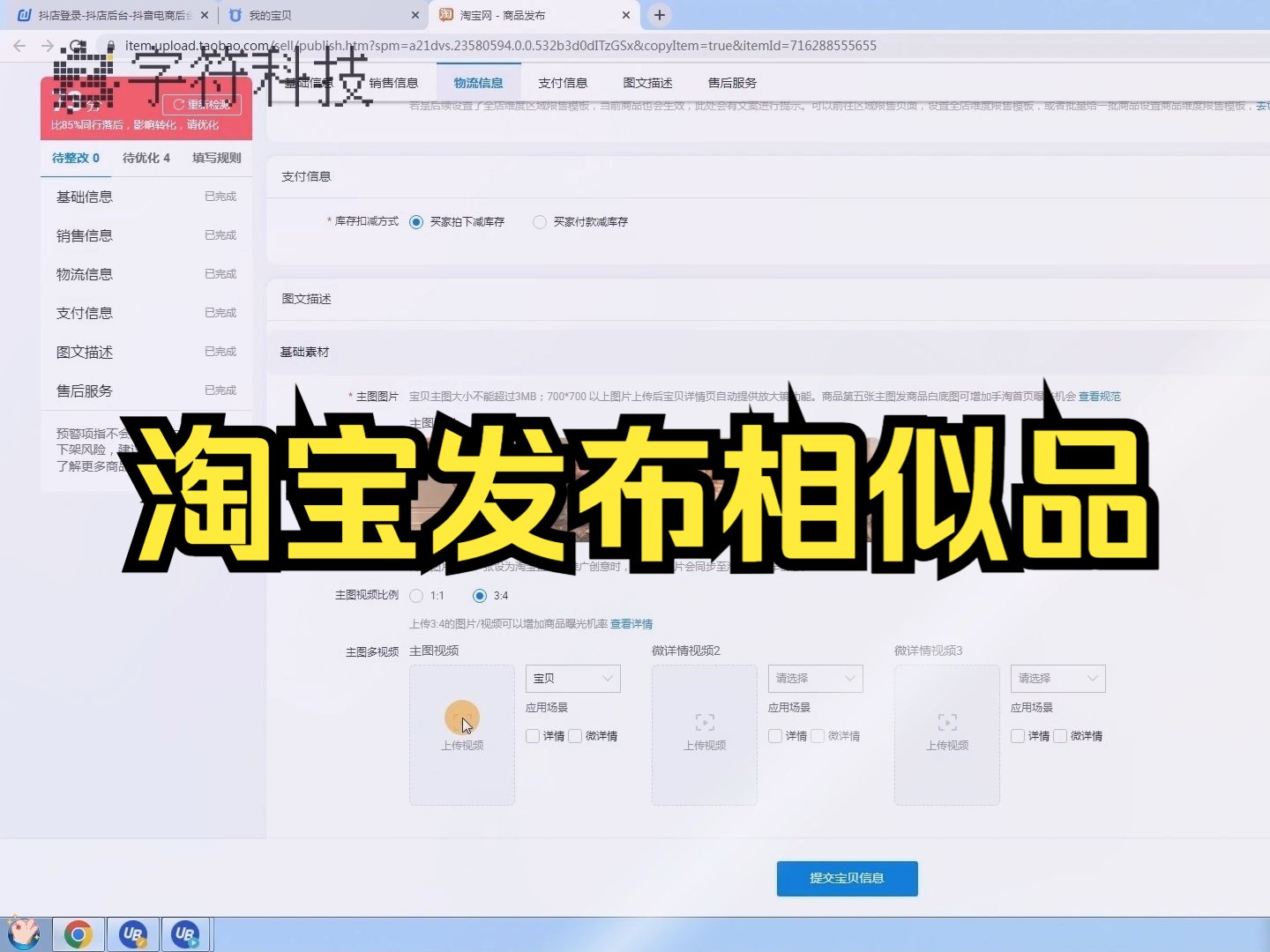The image size is (1270, 952).
Task: Click the avatar icon at bottom-left corner
Action: (x=26, y=933)
